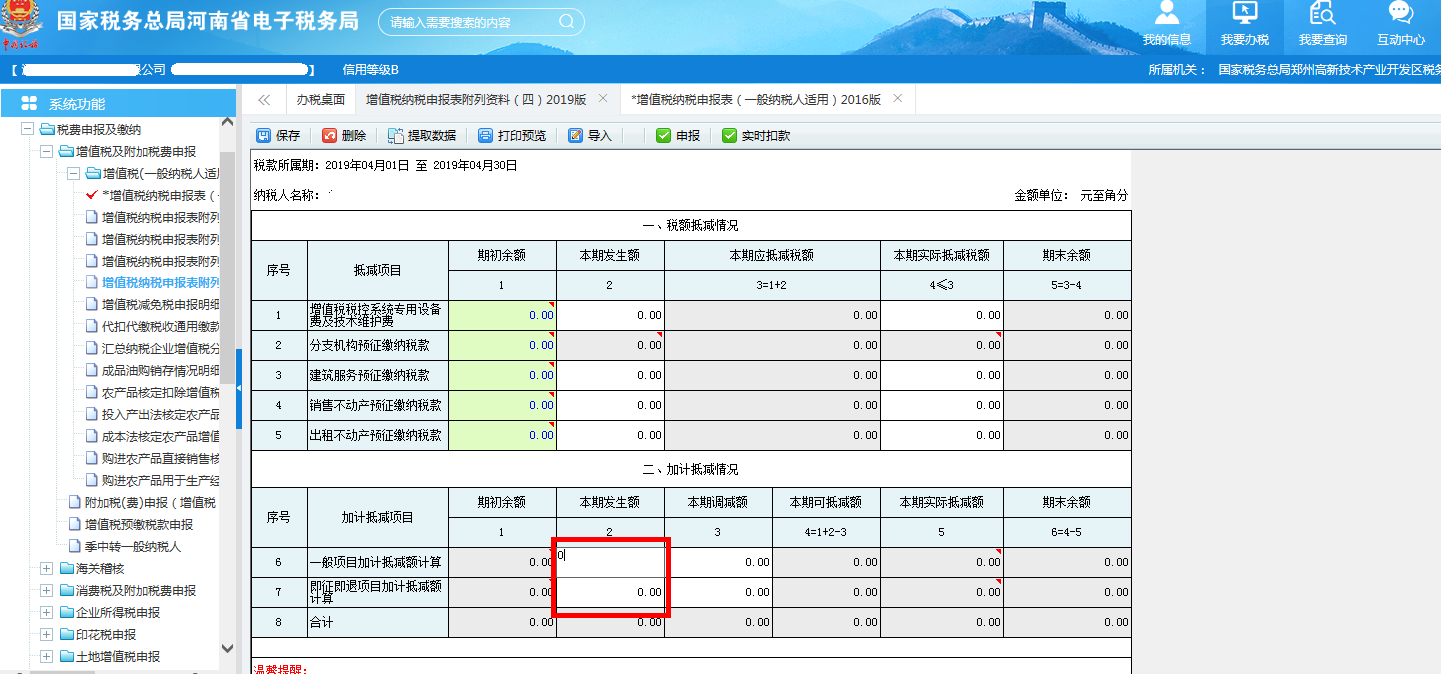Click 申报 submit declaration button
This screenshot has height=674, width=1441.
[x=678, y=136]
